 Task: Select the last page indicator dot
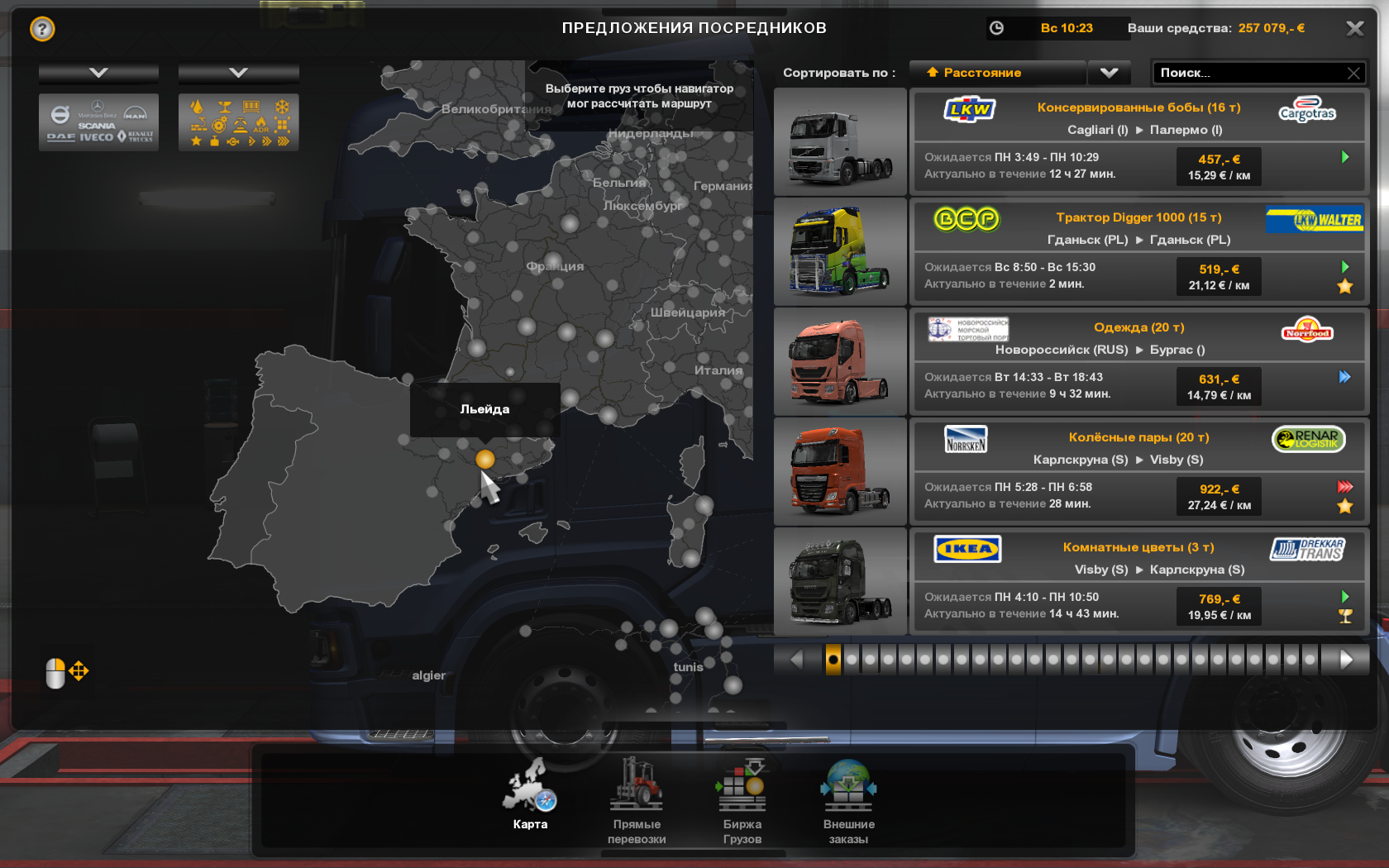click(x=1309, y=660)
